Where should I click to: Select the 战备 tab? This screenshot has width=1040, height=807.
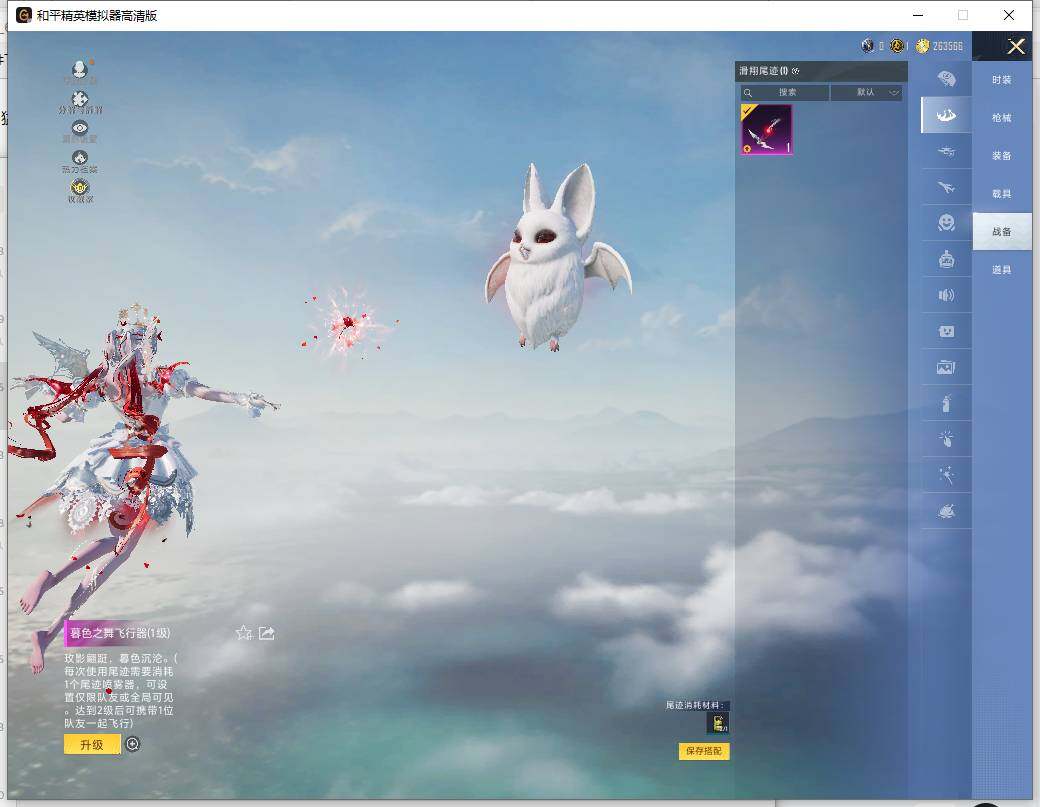tap(1002, 231)
